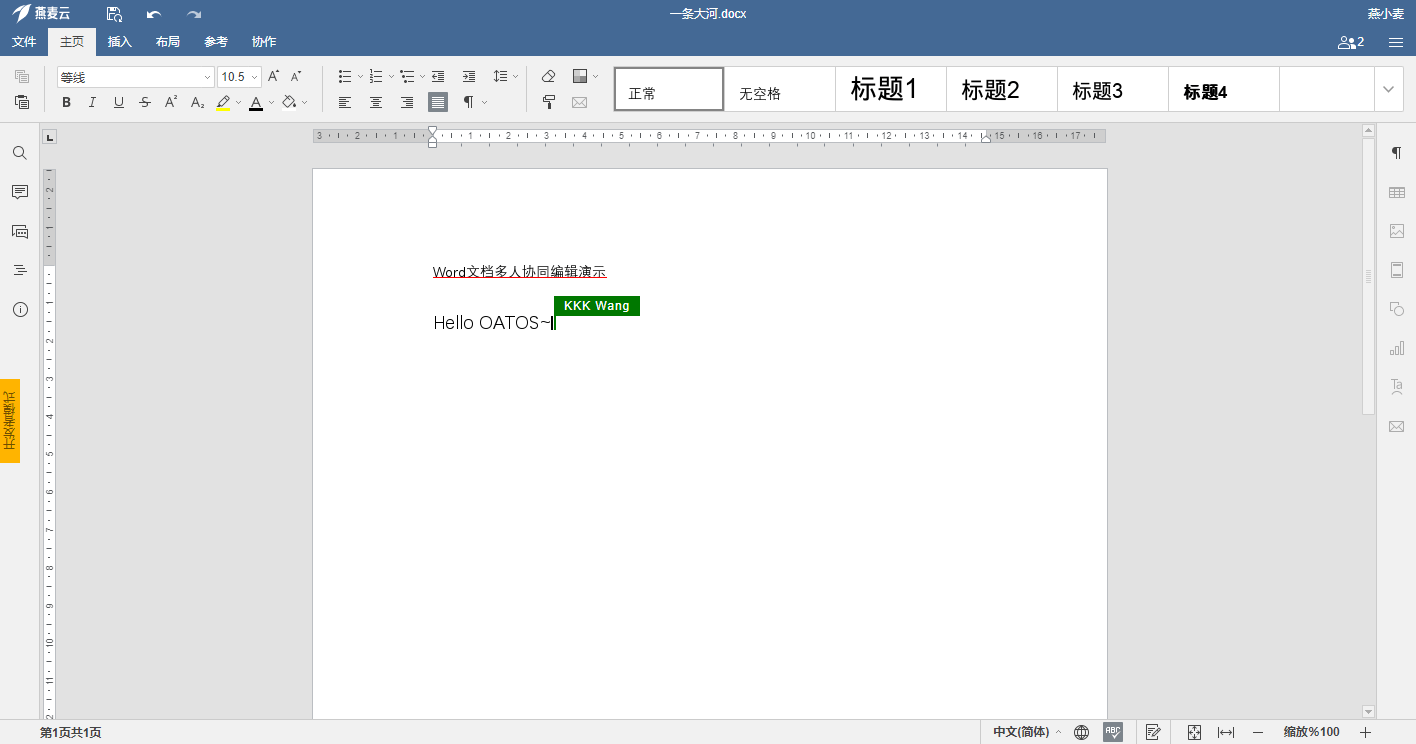Toggle strikethrough formatting
This screenshot has height=744, width=1416.
tap(145, 102)
